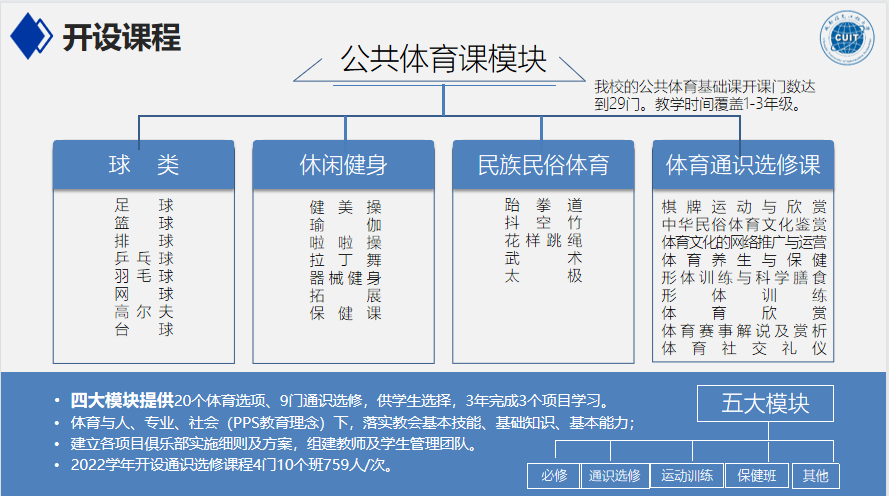Click the 运动训练 module box
Viewport: 889px width, 496px height.
click(688, 475)
